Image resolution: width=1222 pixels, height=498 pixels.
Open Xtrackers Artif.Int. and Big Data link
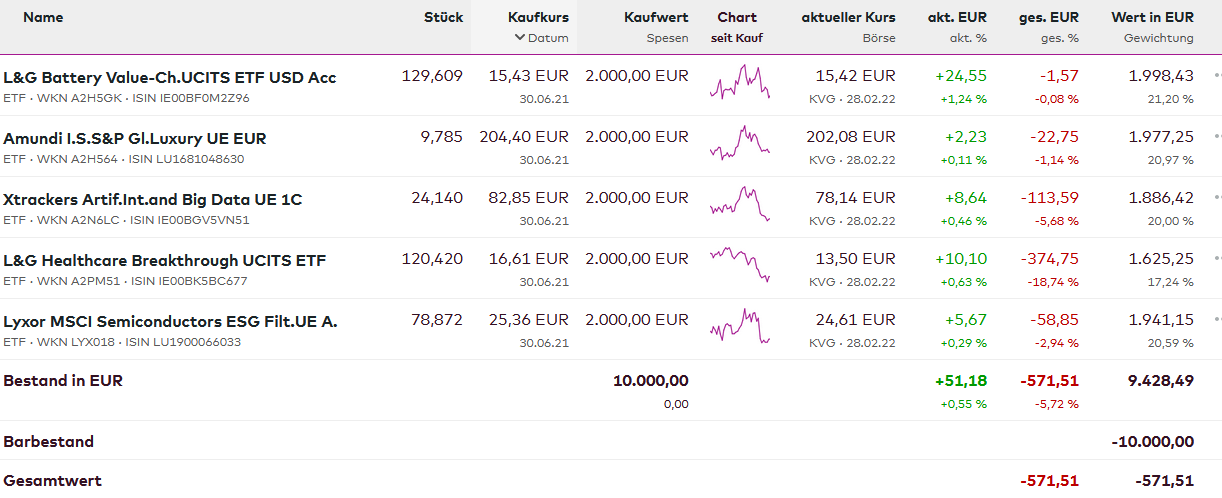[x=152, y=199]
